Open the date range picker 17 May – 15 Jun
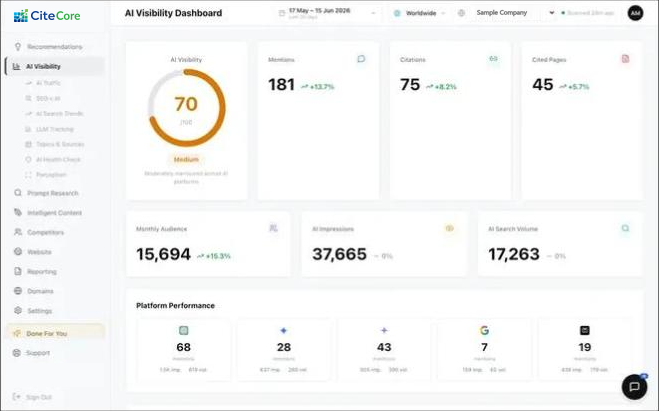Image resolution: width=659 pixels, height=411 pixels. (327, 13)
